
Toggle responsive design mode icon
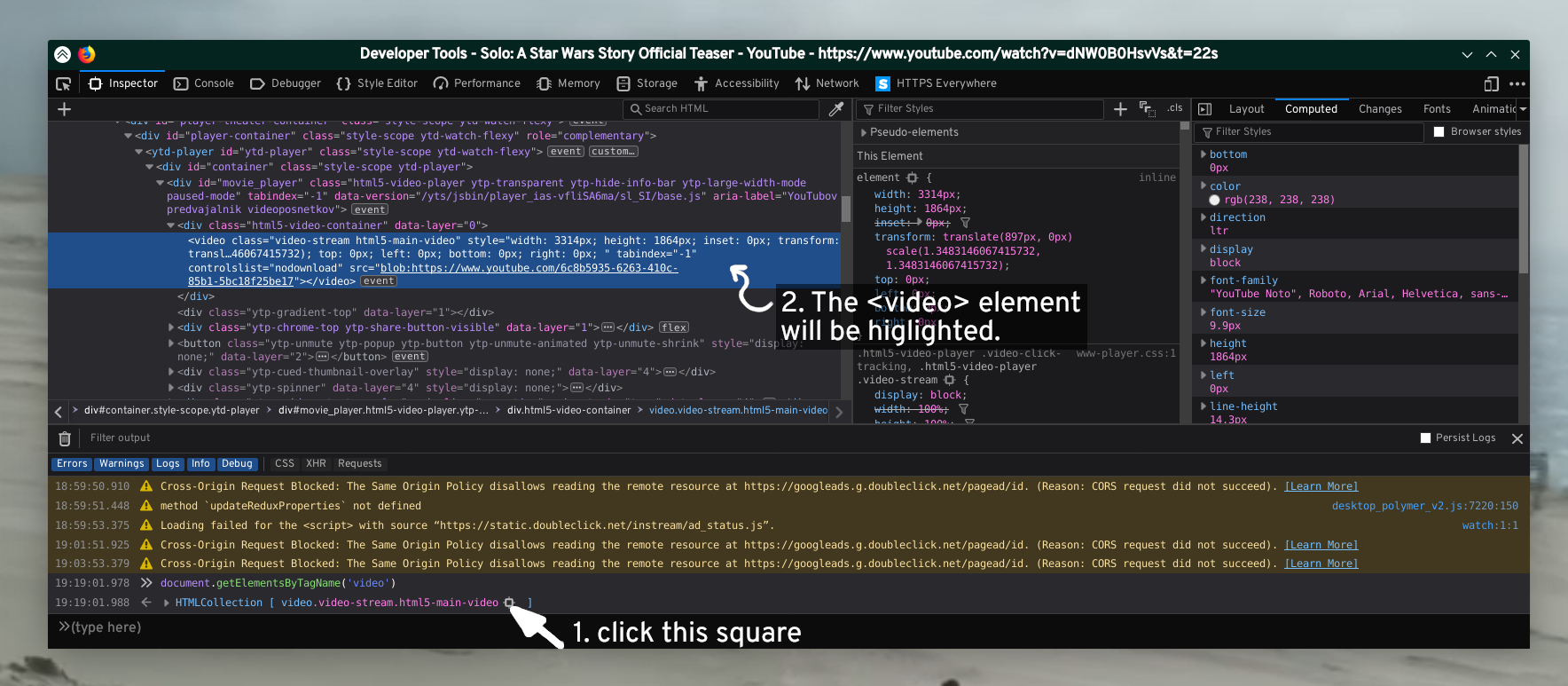click(x=1492, y=83)
